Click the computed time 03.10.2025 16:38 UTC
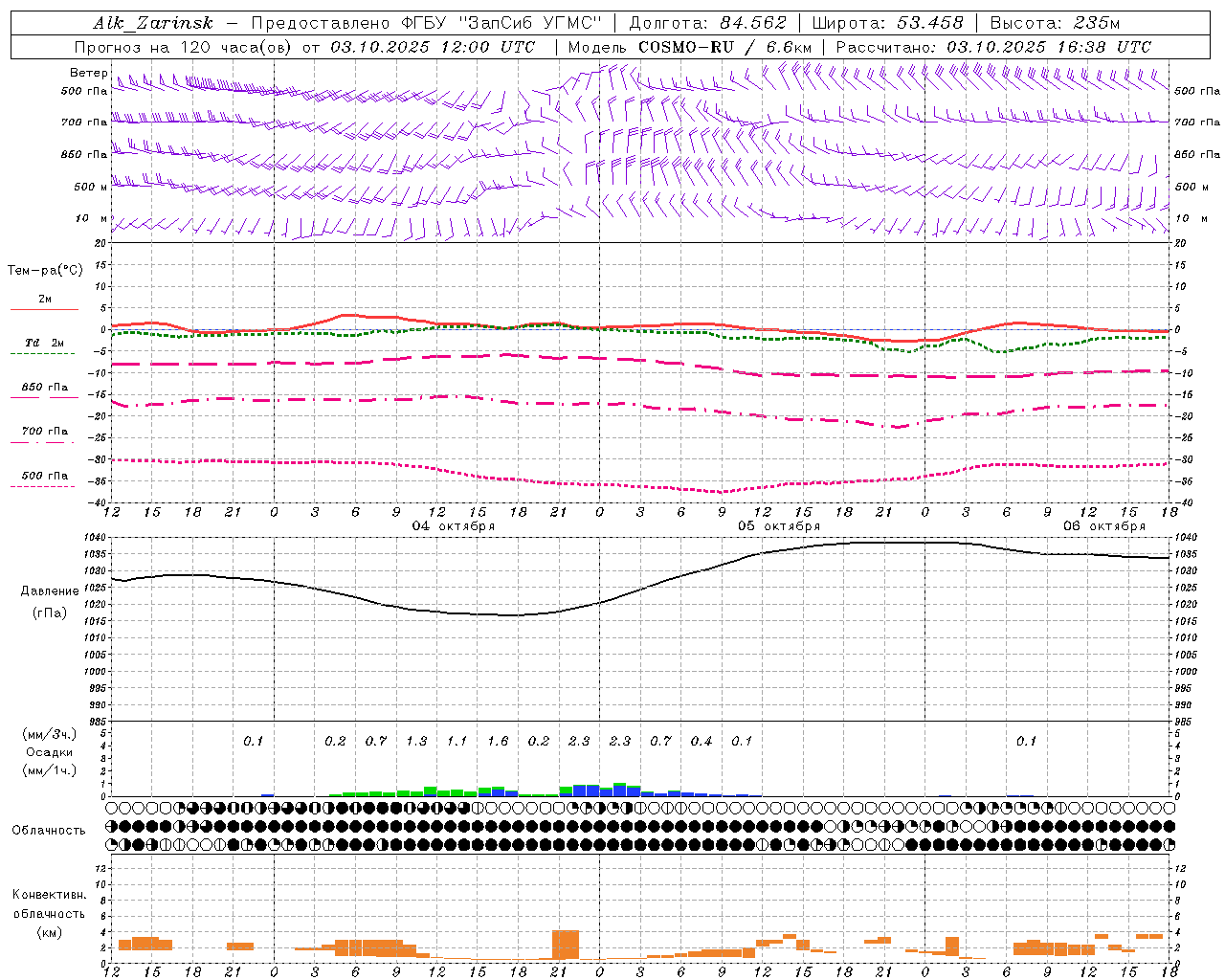The image size is (1225, 980). (1049, 47)
